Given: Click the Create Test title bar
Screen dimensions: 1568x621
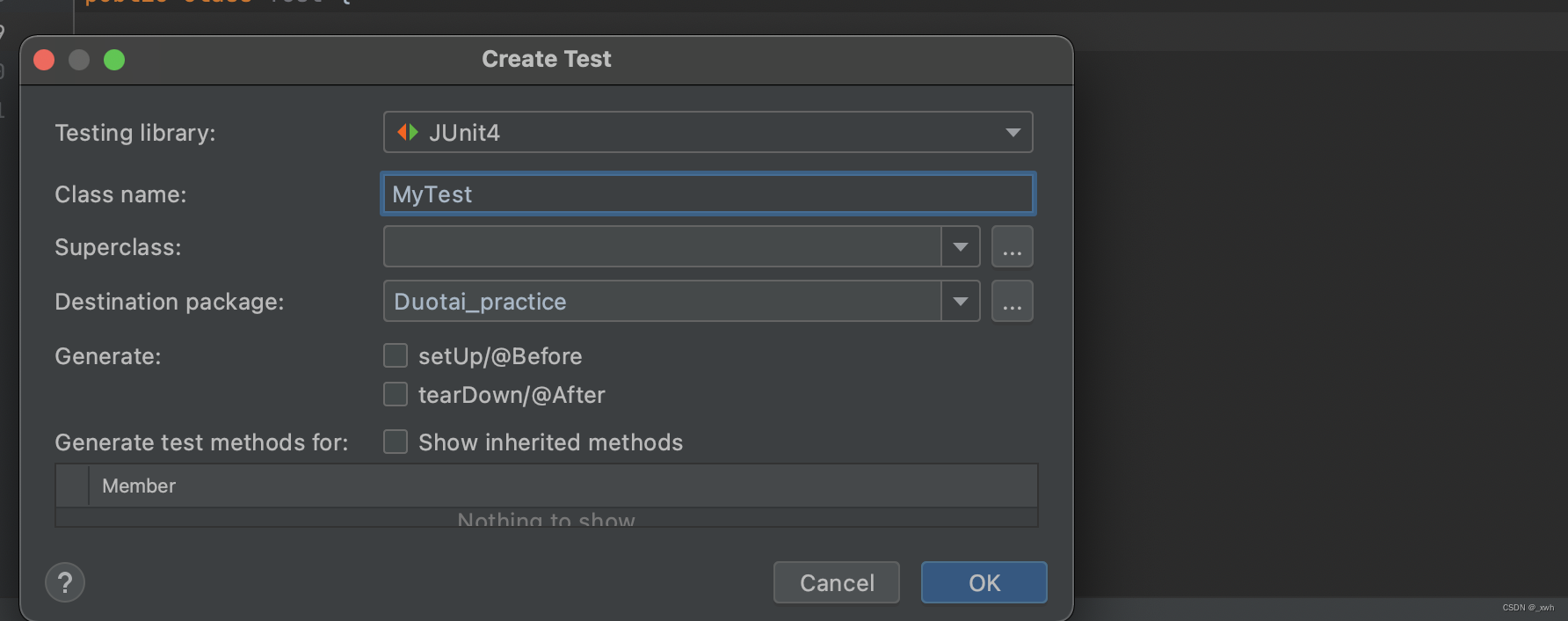Looking at the screenshot, I should pos(546,60).
